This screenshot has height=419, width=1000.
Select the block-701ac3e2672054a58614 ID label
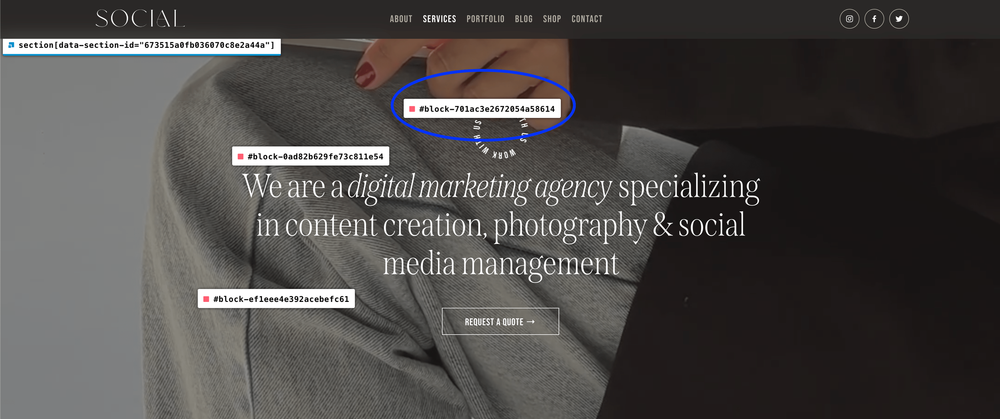[x=482, y=109]
